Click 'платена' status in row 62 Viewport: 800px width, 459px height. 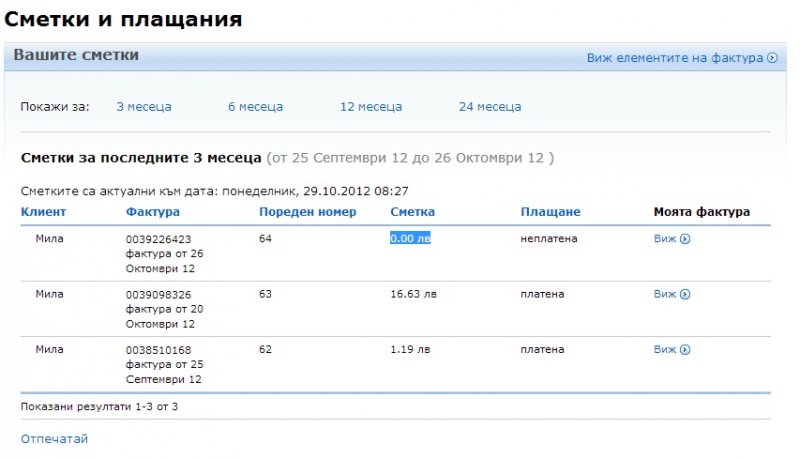[542, 349]
